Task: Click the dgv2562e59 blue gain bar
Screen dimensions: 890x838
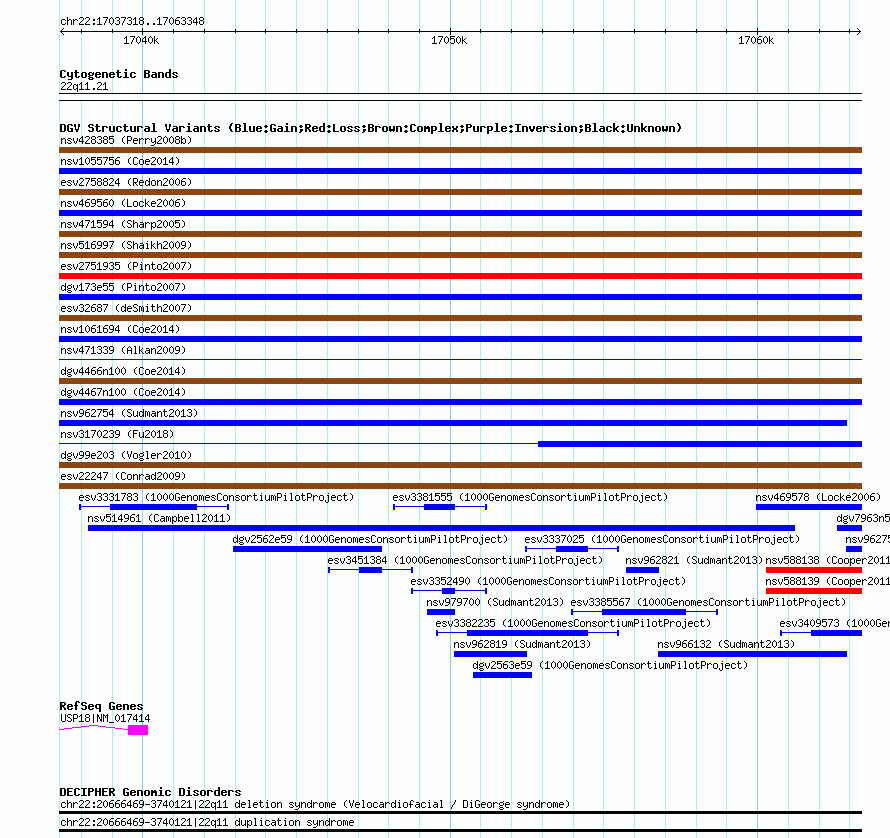Action: coord(307,549)
